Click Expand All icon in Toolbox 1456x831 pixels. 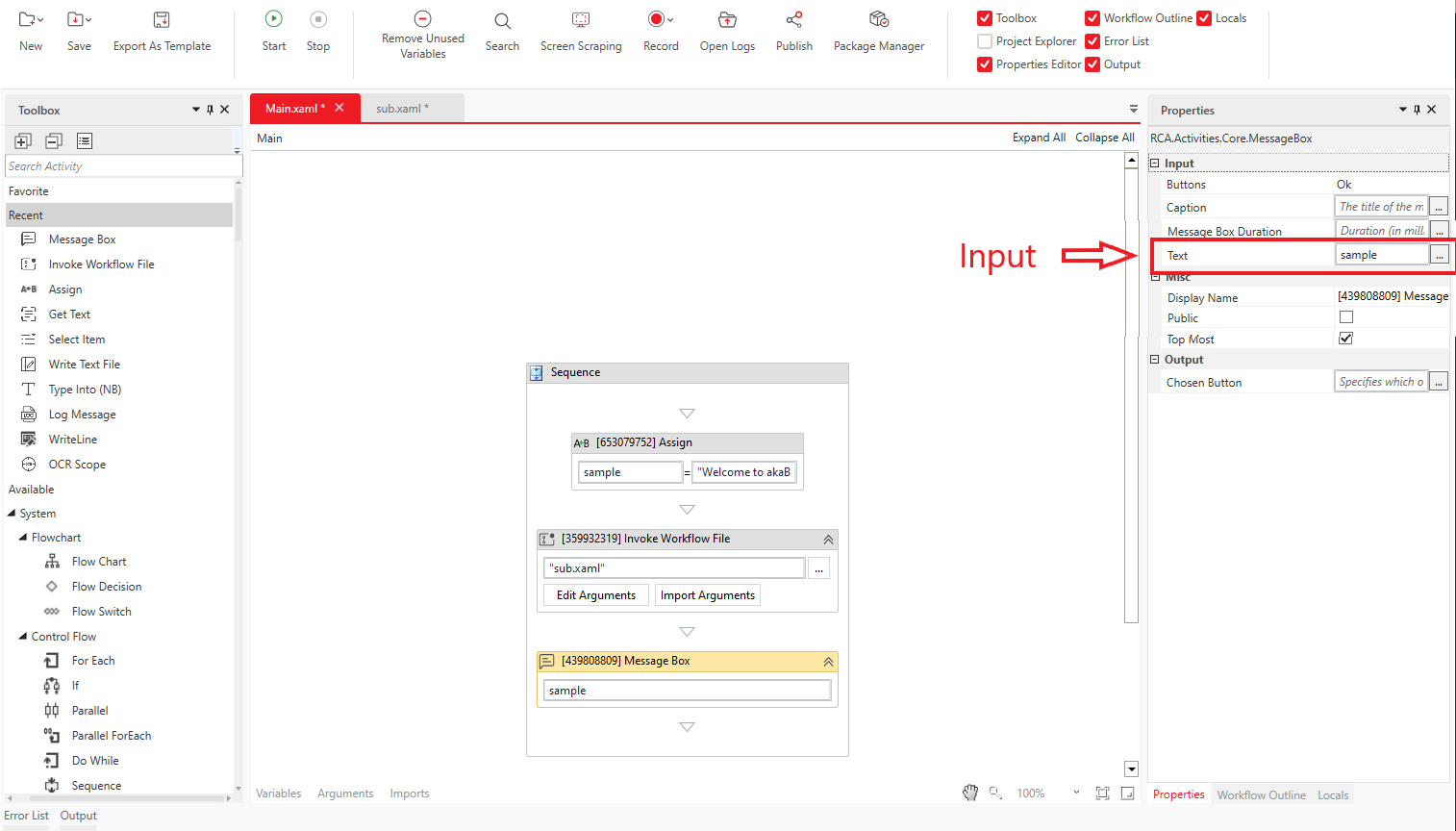(23, 140)
